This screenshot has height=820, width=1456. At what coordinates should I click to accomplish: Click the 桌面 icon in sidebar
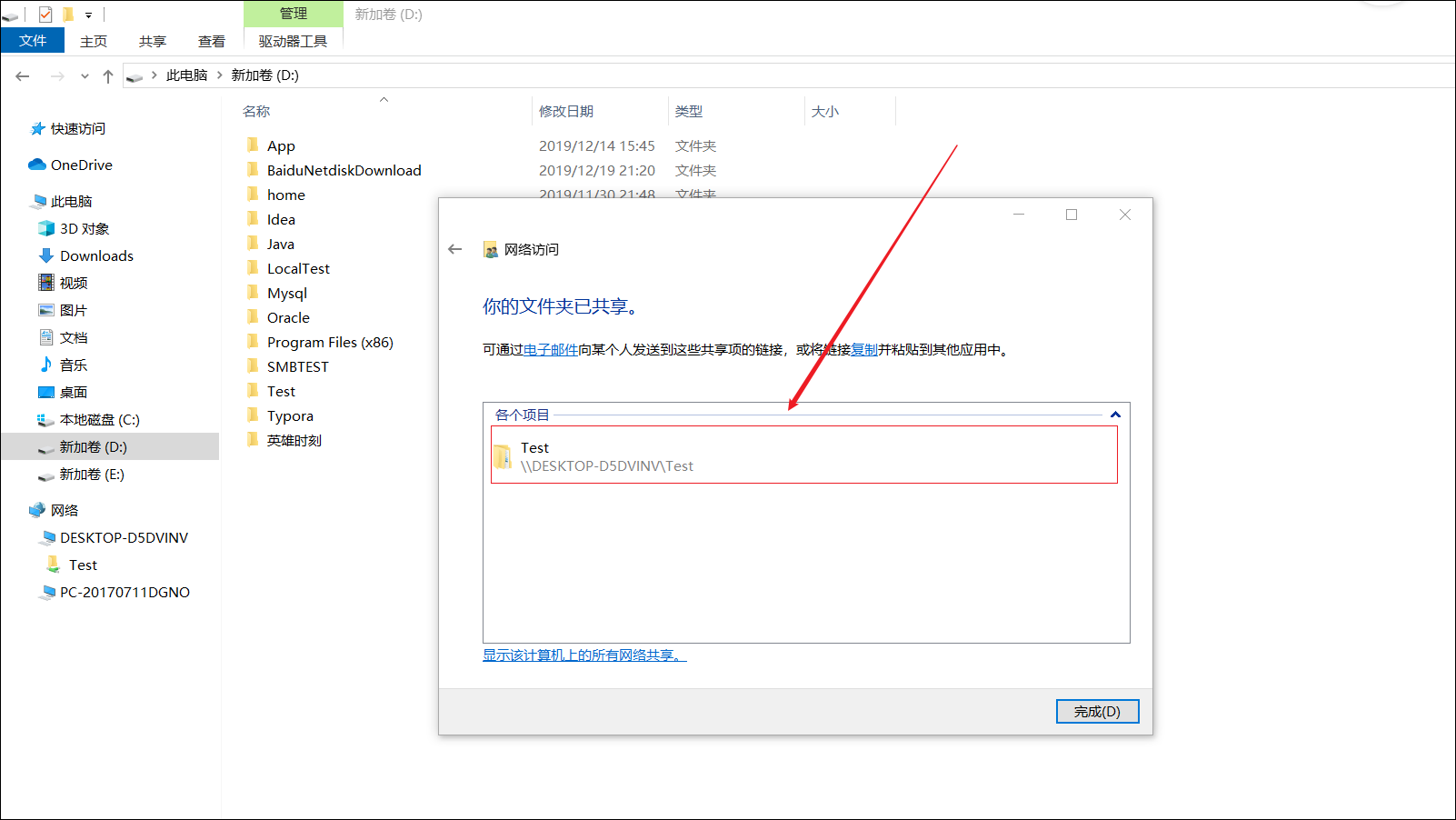pos(46,392)
